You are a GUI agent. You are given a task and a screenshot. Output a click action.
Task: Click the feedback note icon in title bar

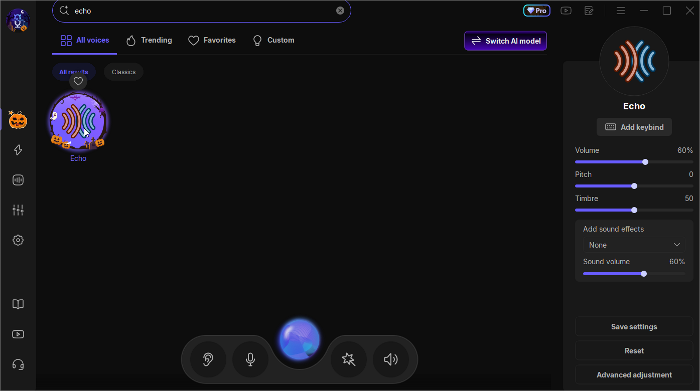[589, 11]
